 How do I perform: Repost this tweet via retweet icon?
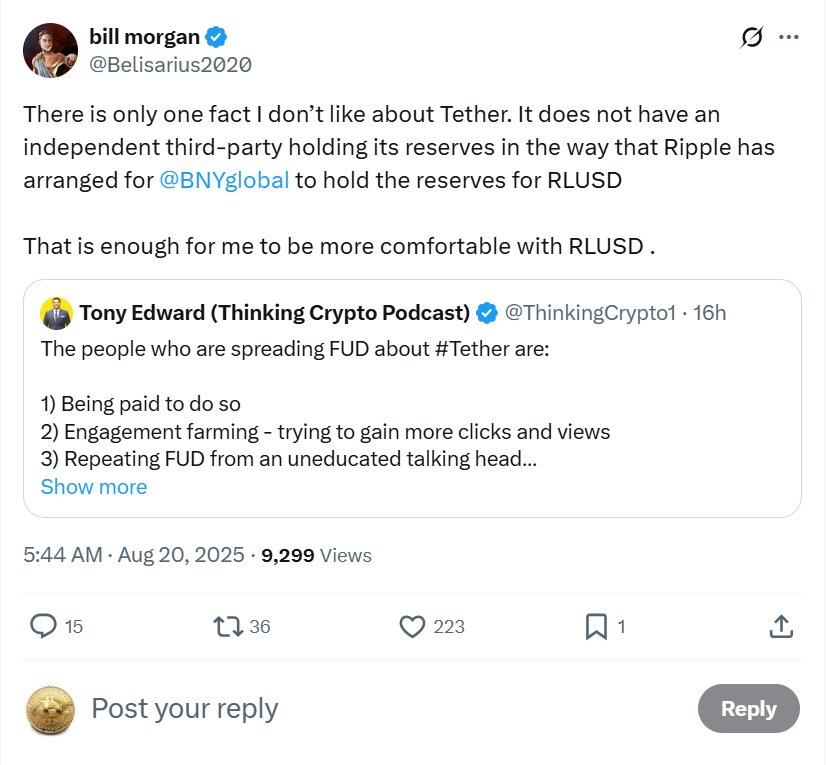point(227,626)
